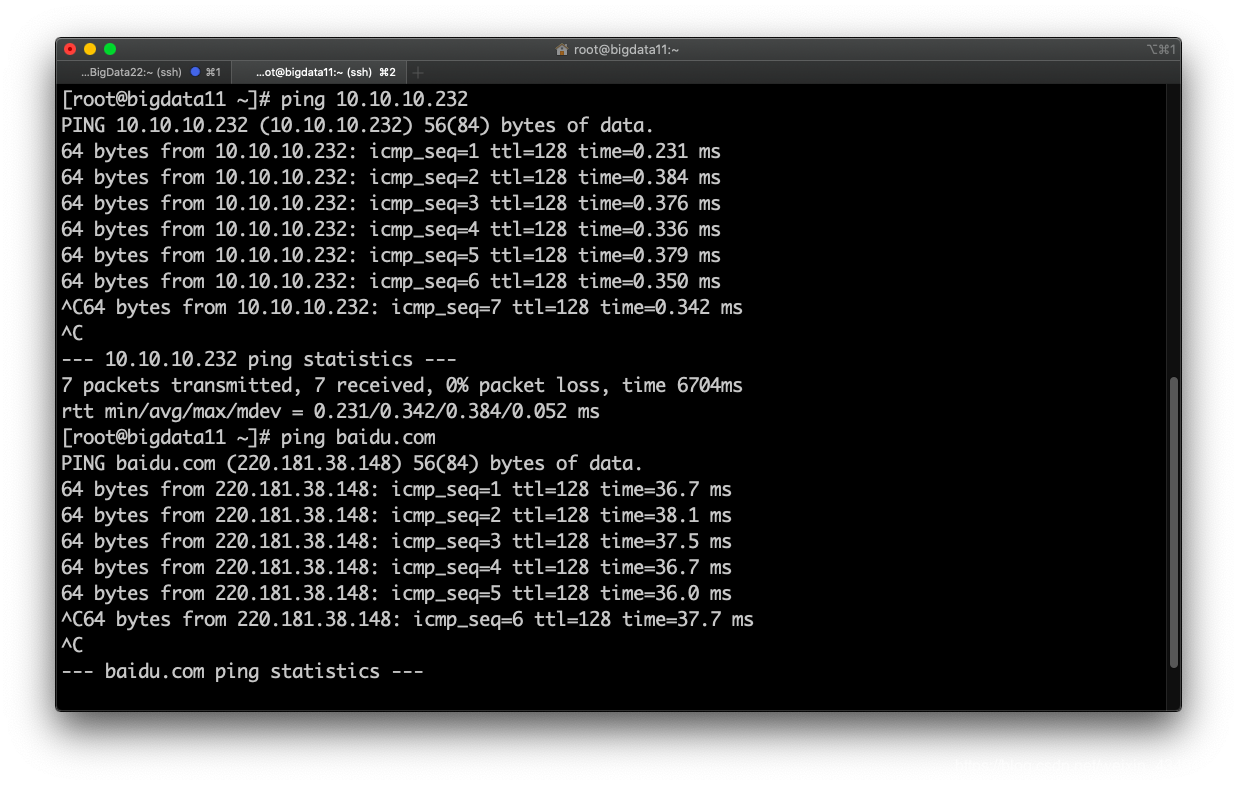The width and height of the screenshot is (1237, 785).
Task: Click the command text 'ping 10.10.10.232'
Action: tap(374, 100)
